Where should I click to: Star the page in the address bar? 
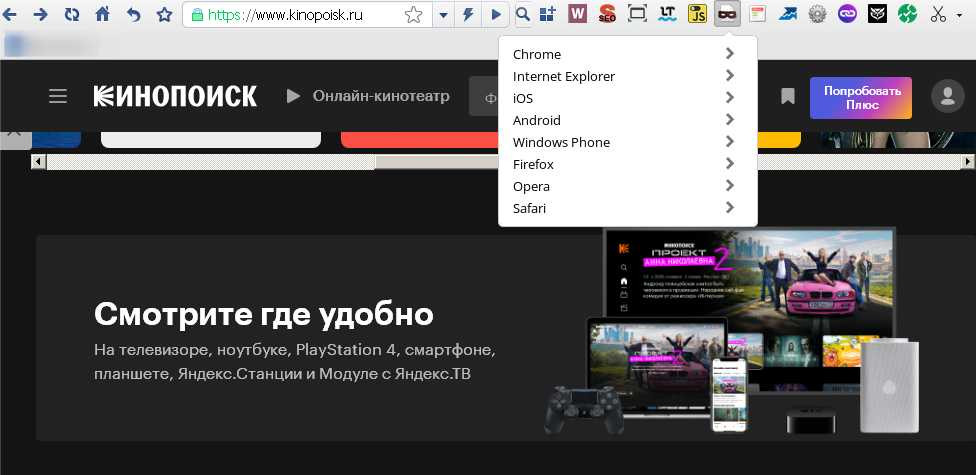tap(413, 15)
